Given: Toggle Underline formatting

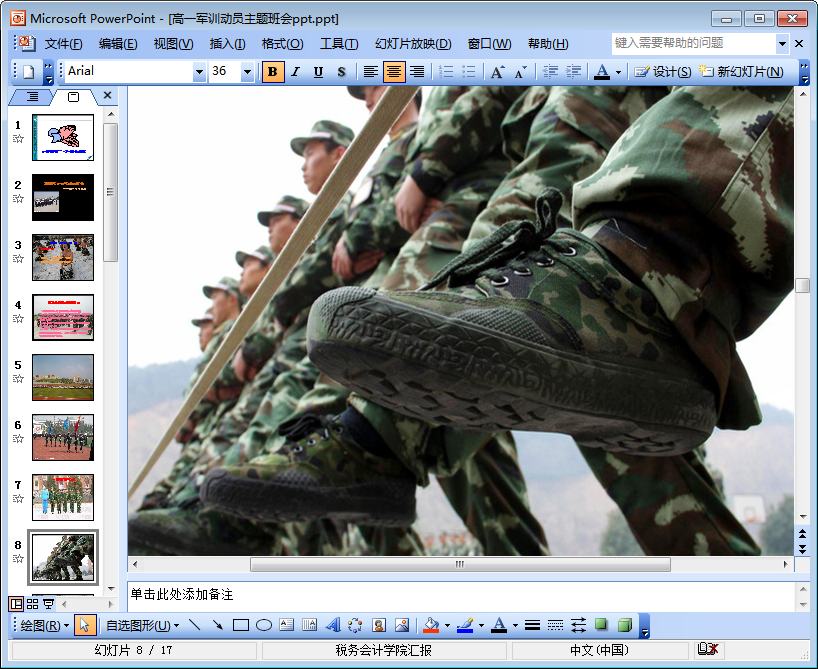Looking at the screenshot, I should (x=318, y=71).
